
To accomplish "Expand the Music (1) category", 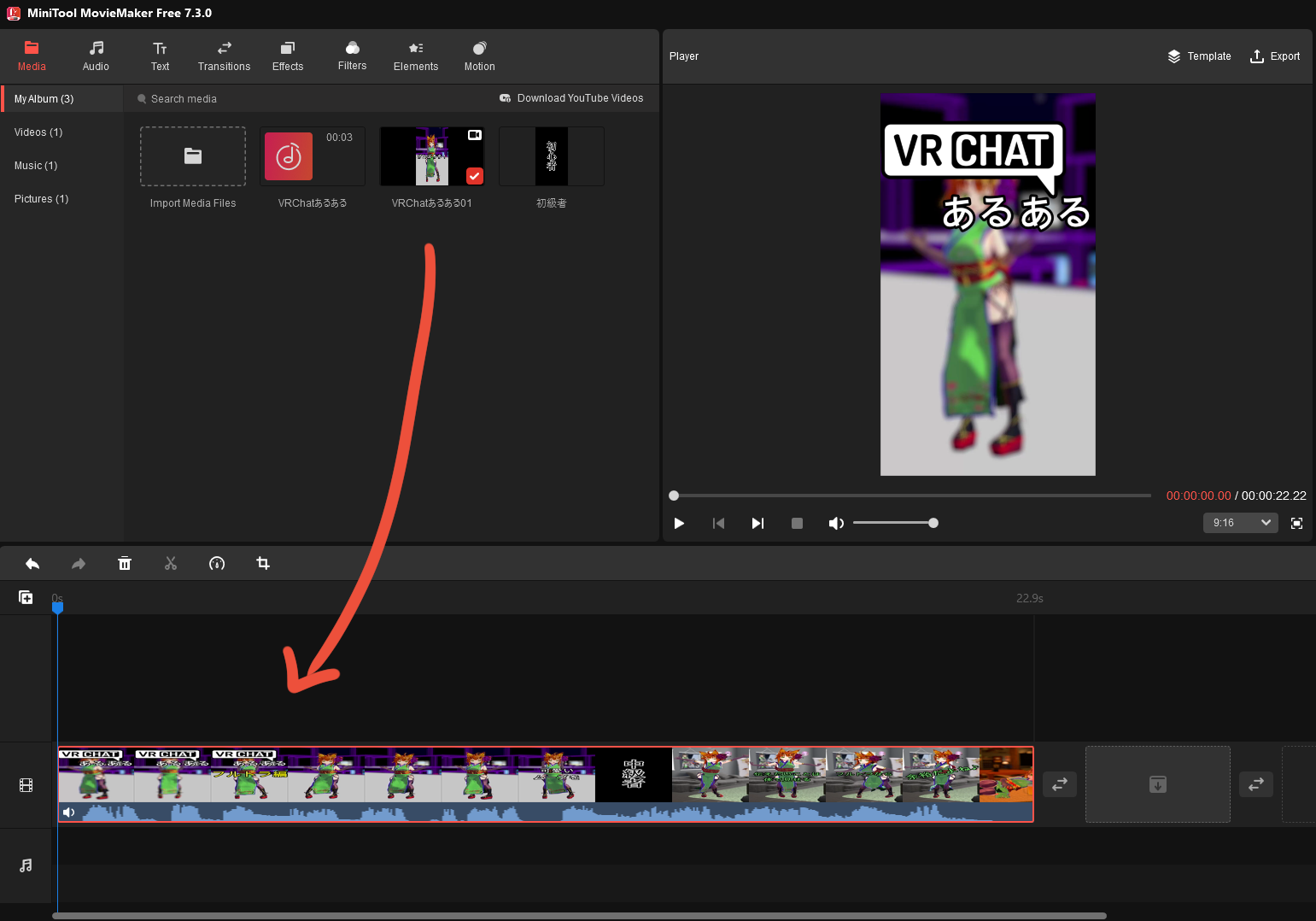I will (x=36, y=166).
